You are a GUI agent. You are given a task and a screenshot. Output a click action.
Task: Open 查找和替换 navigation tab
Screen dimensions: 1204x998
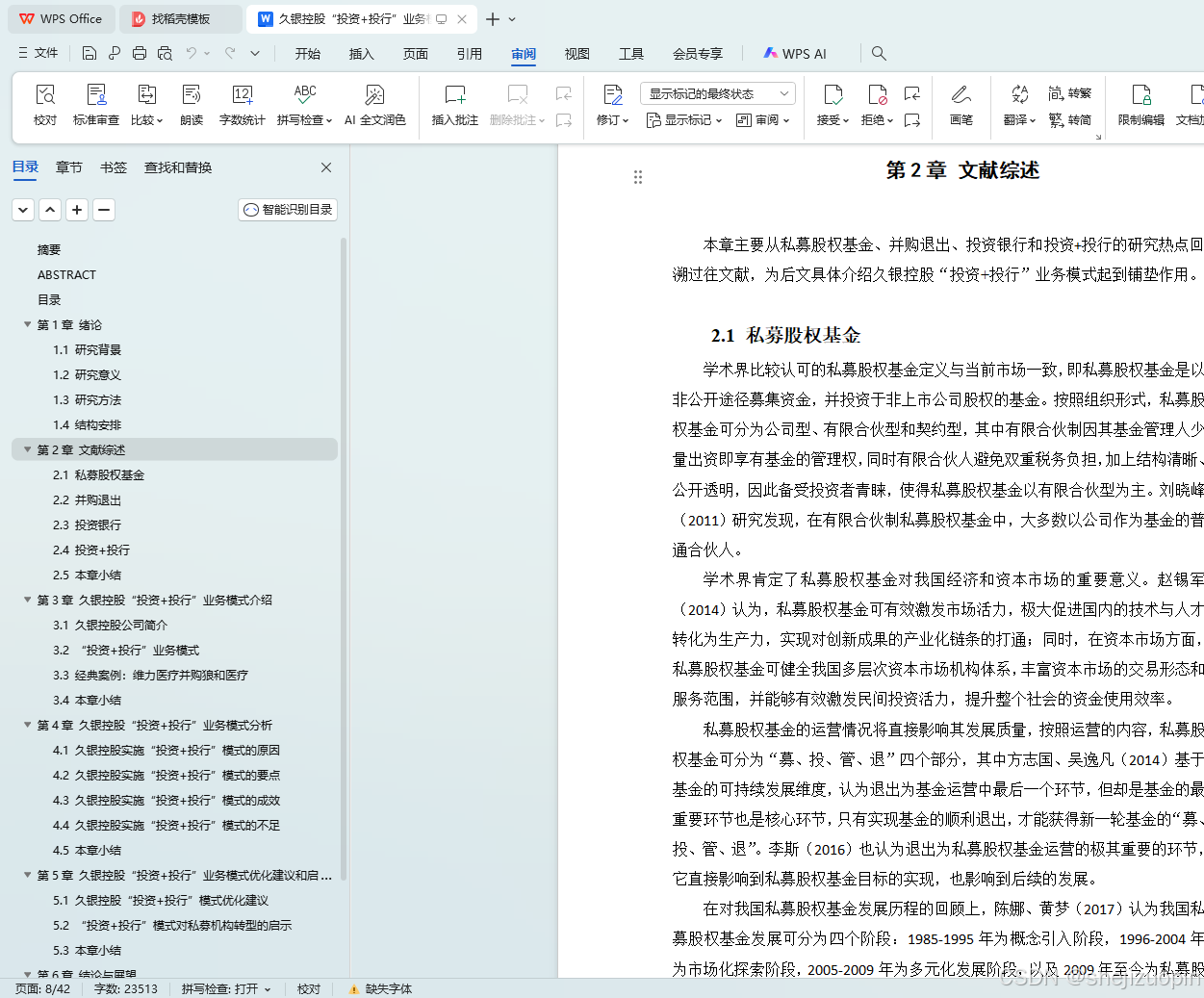(x=178, y=167)
